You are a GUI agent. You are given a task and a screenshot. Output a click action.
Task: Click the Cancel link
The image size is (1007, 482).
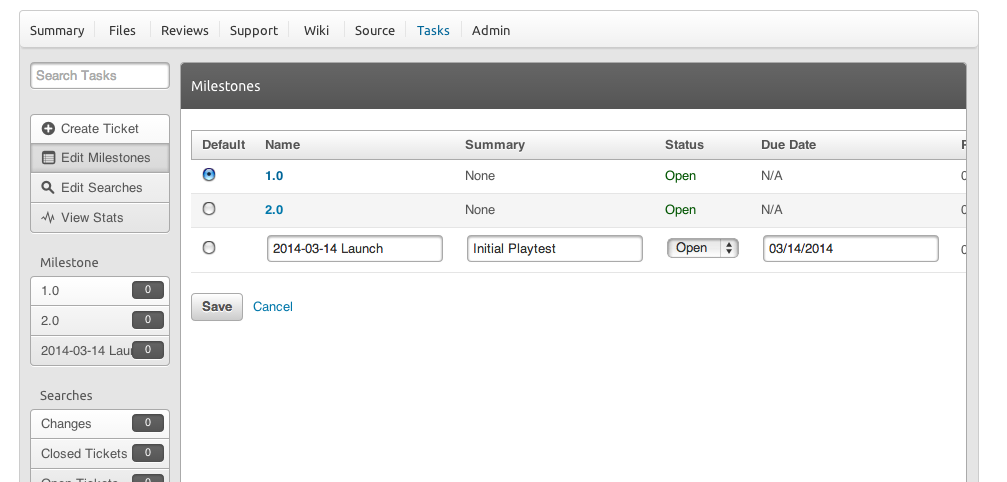click(x=272, y=307)
